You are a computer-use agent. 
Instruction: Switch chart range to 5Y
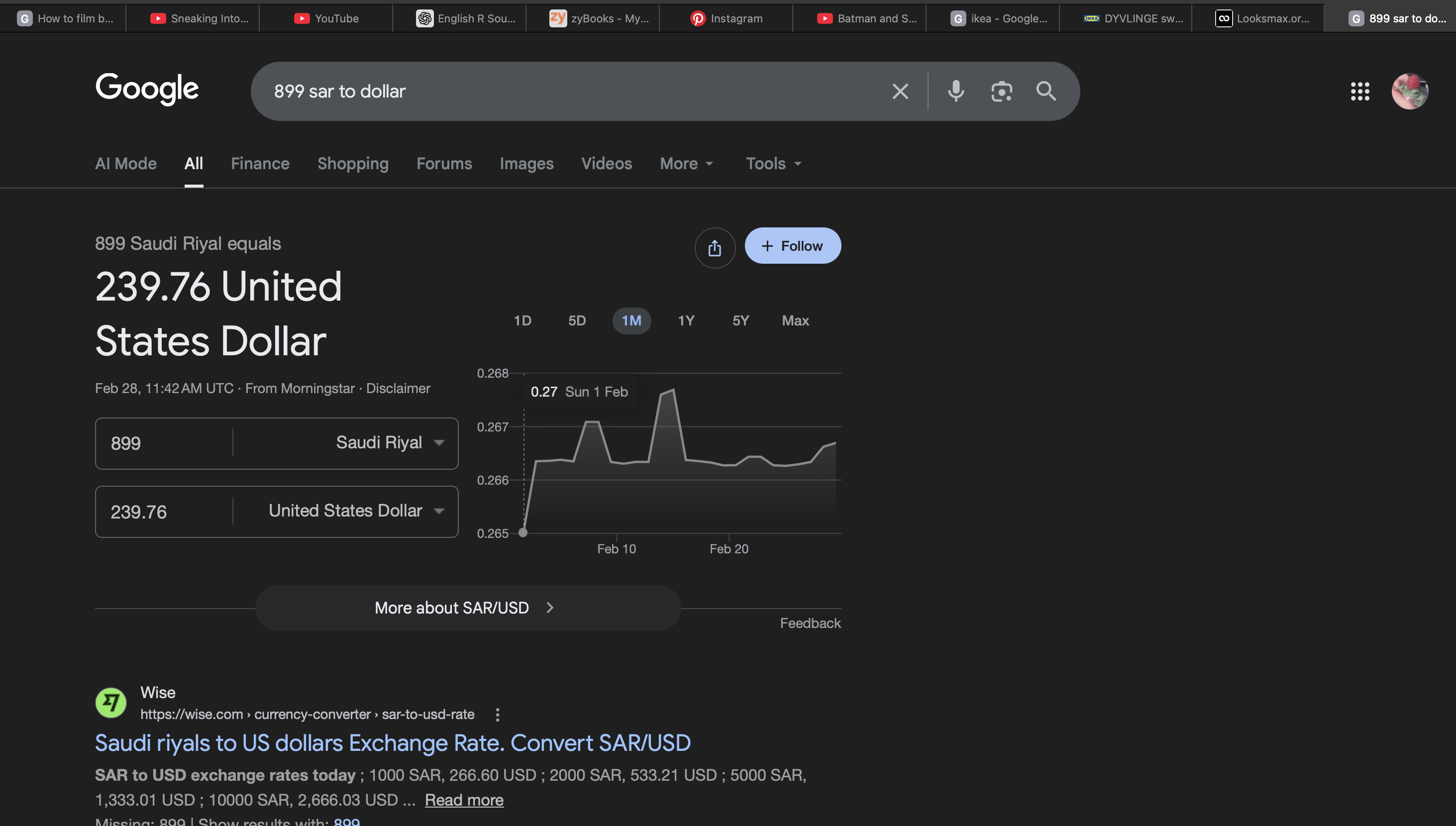tap(740, 320)
